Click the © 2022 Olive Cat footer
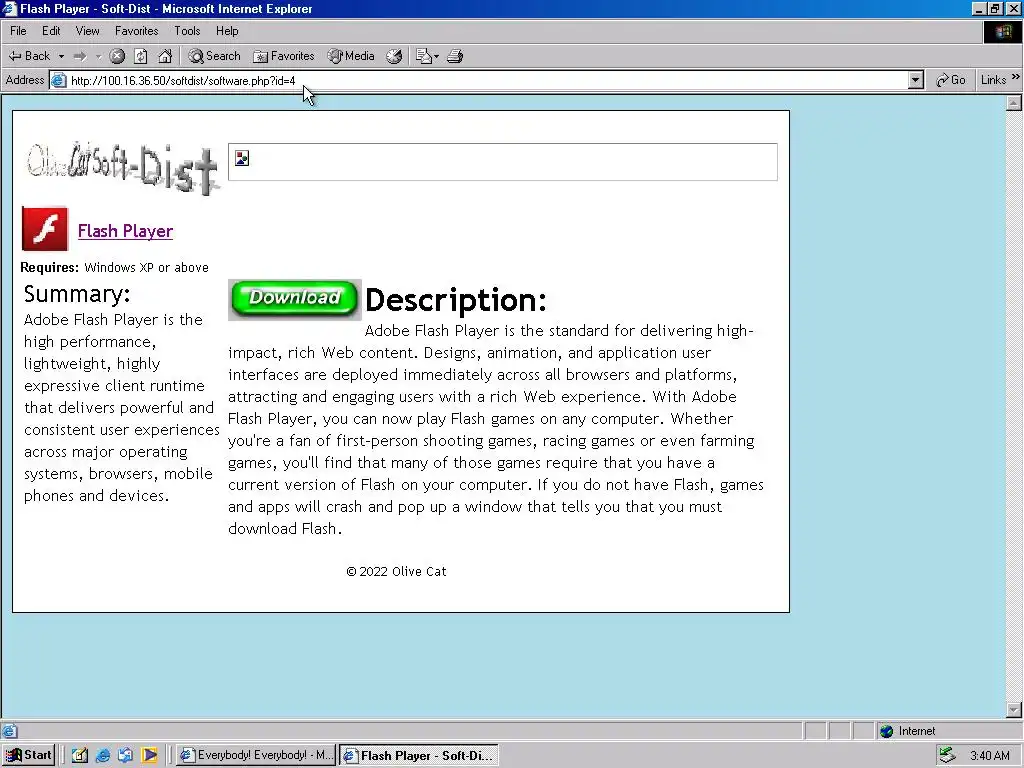The height and width of the screenshot is (768, 1024). click(396, 571)
